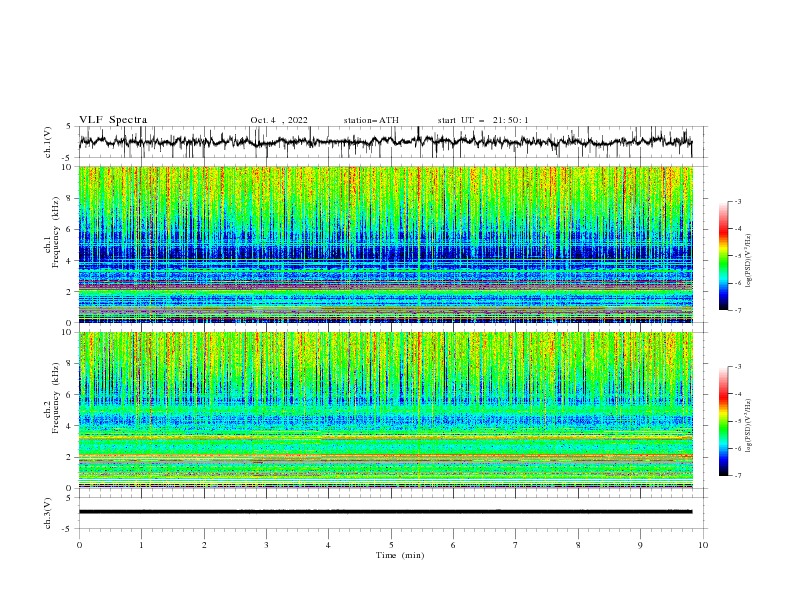Click the ch.3 flat voltage trace
This screenshot has width=792, height=612.
[x=385, y=512]
